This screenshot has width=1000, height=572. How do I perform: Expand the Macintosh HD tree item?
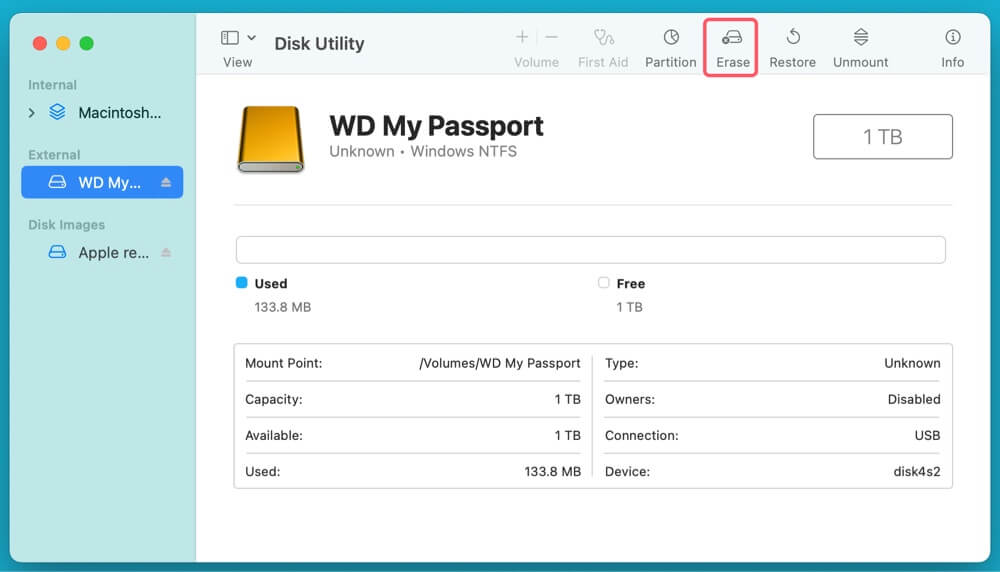point(32,113)
